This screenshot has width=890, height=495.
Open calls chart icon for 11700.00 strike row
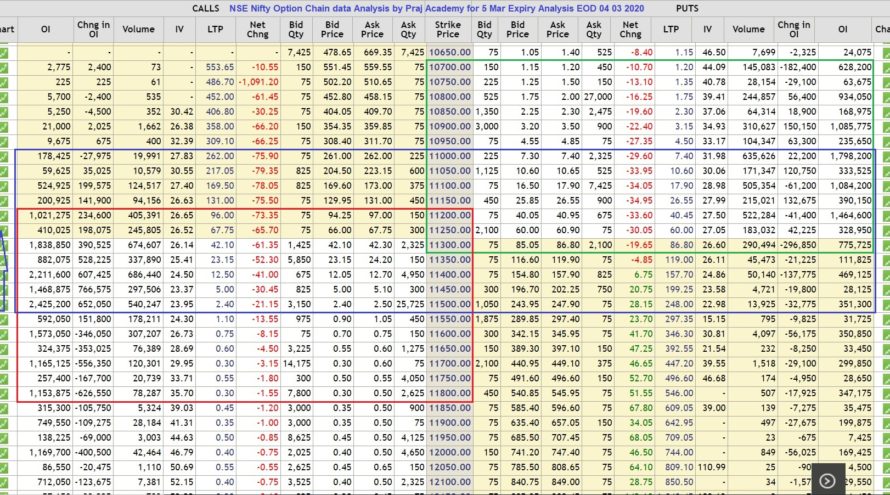(x=3, y=364)
